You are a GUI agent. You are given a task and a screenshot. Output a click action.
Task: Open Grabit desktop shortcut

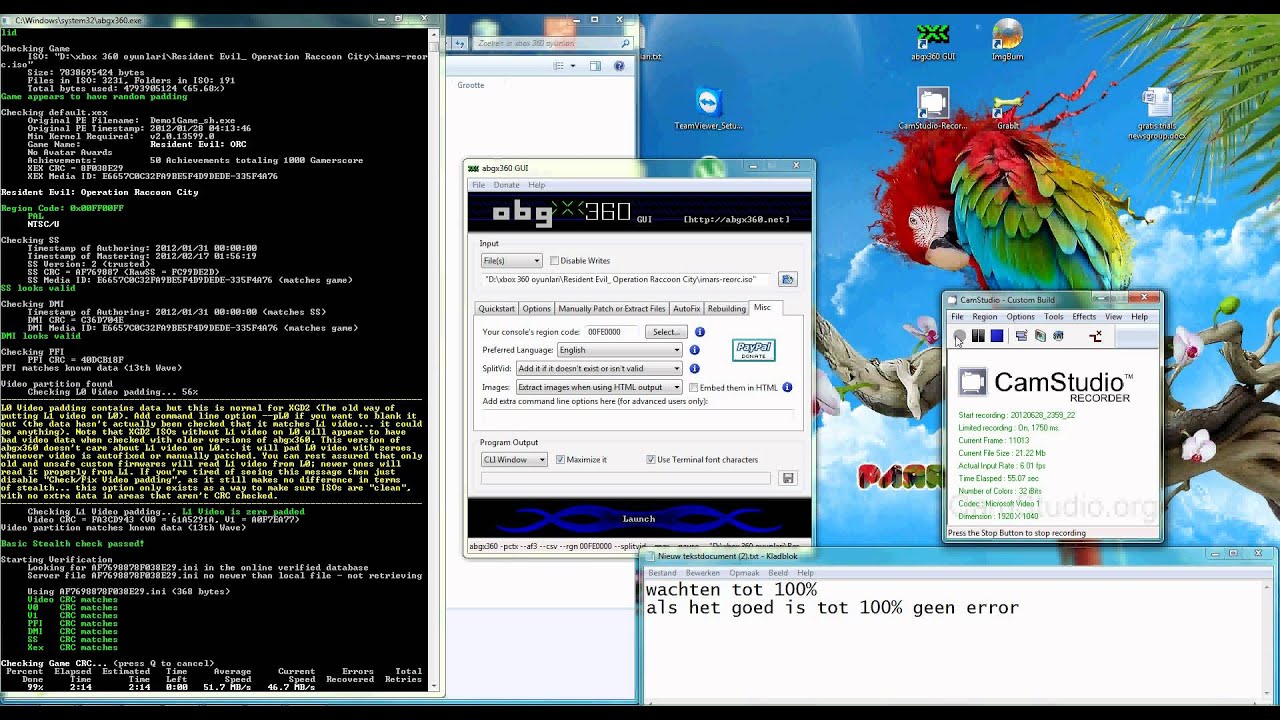1007,110
